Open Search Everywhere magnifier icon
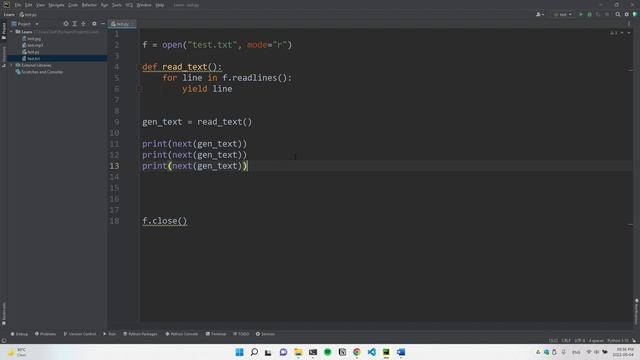 coord(618,14)
